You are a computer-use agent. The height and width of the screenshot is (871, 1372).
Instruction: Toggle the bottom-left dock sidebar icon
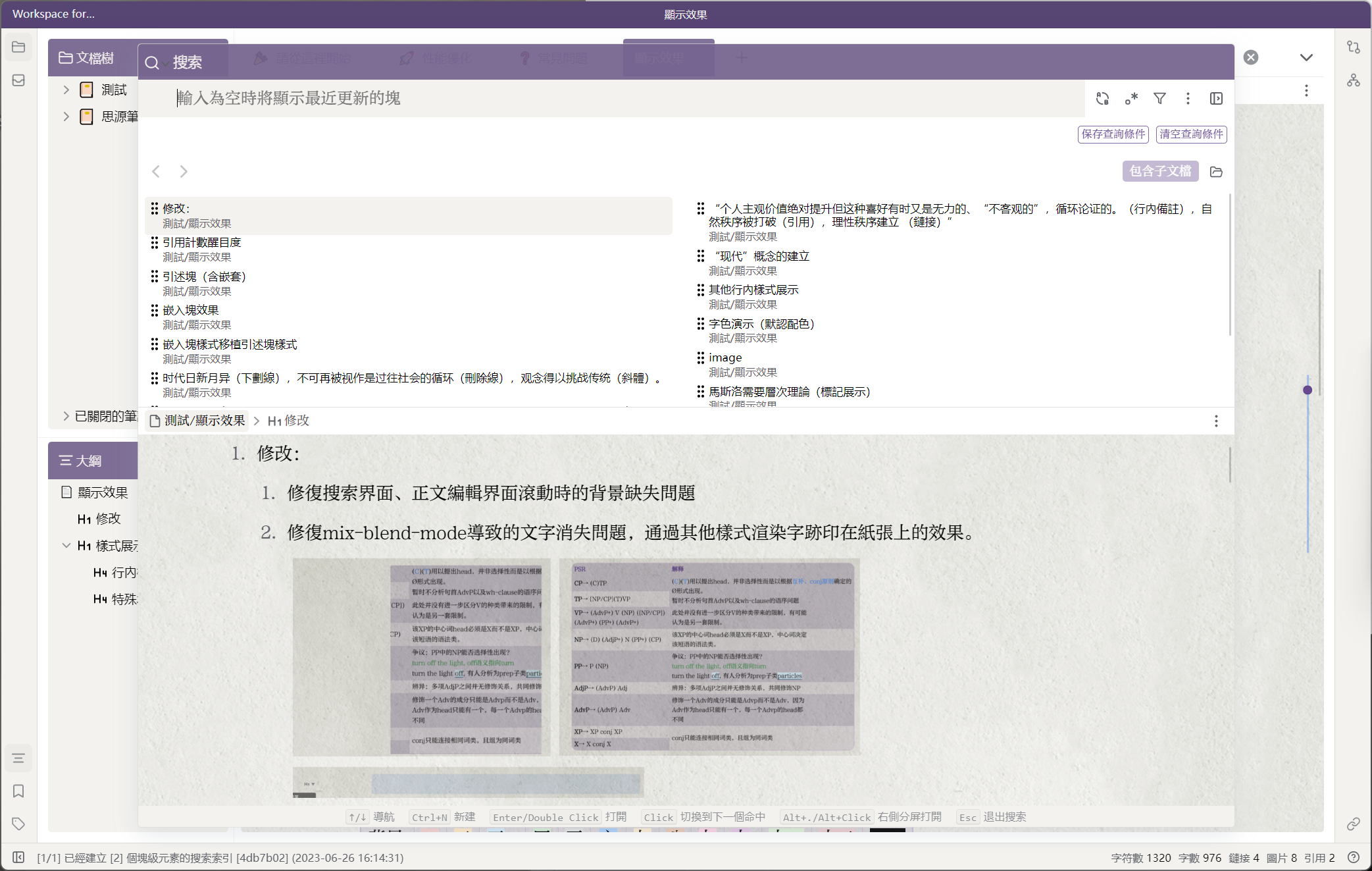tap(18, 857)
